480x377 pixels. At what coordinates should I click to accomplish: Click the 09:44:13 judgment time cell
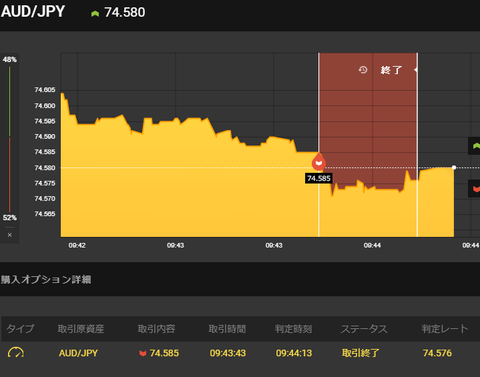[294, 353]
